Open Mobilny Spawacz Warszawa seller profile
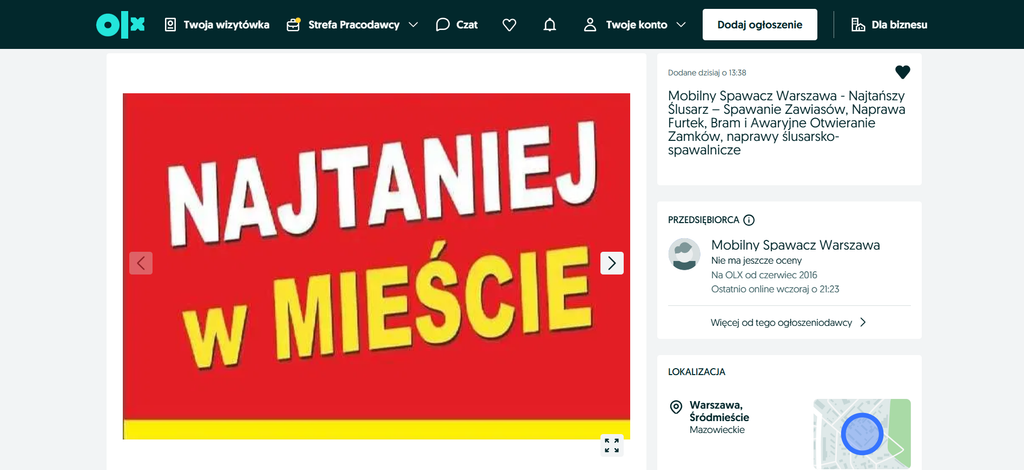The image size is (1024, 470). click(x=795, y=245)
